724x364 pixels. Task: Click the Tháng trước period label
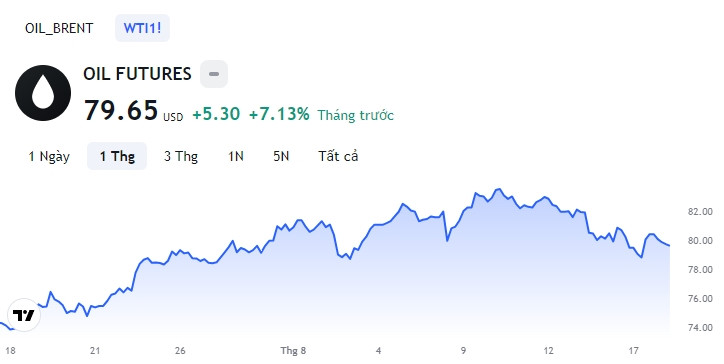point(356,115)
